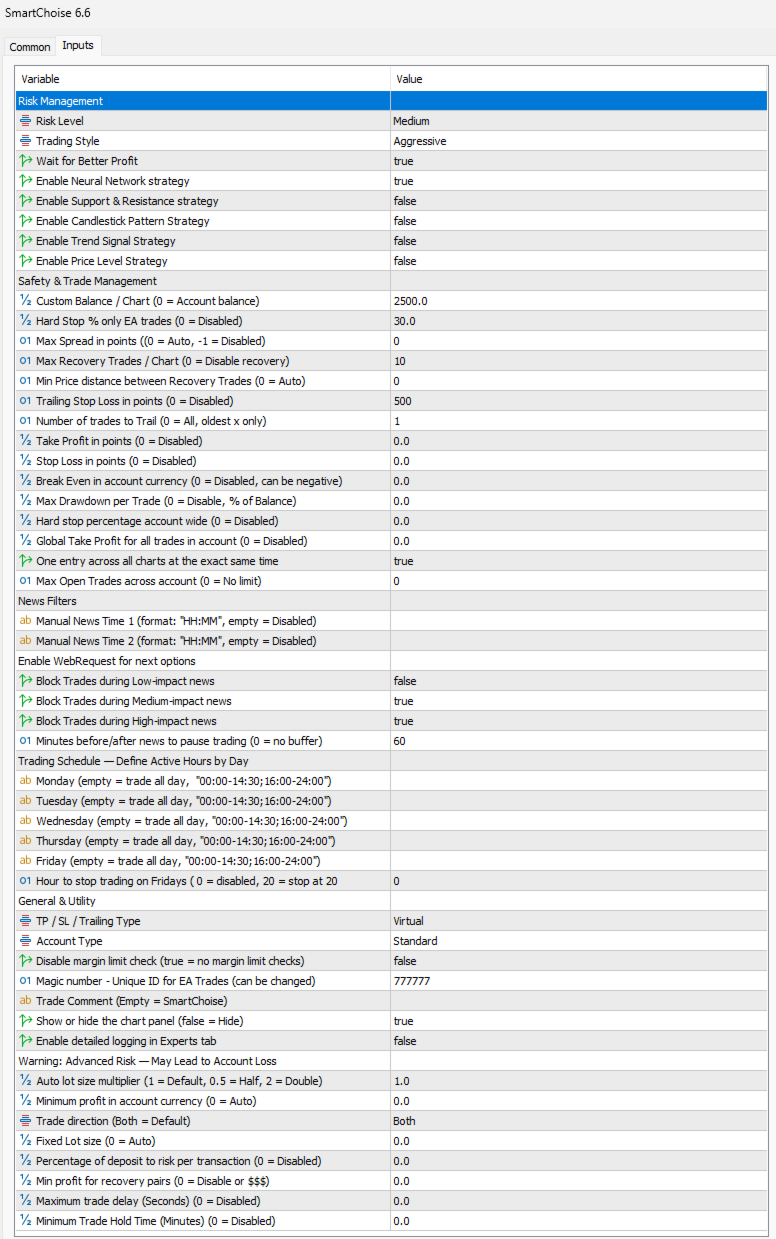Toggle Enable detailed logging in Experts tab value
Screen dimensions: 776x1239
[579, 1041]
